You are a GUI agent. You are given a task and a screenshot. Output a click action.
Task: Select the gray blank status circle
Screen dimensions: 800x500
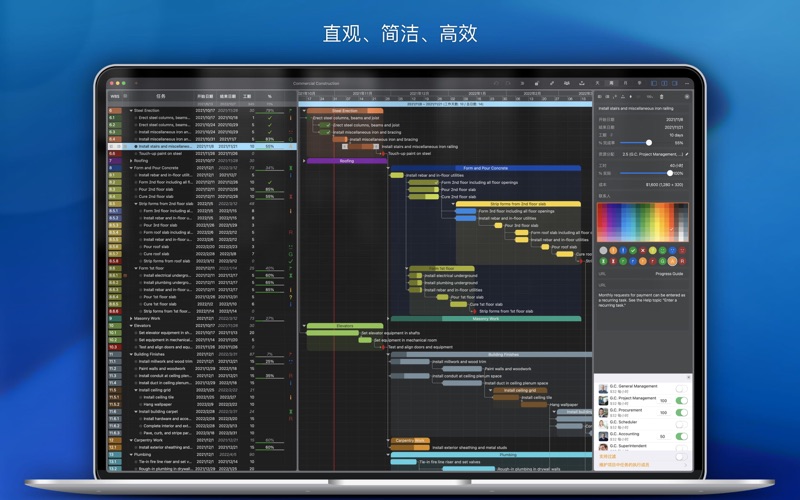(604, 251)
